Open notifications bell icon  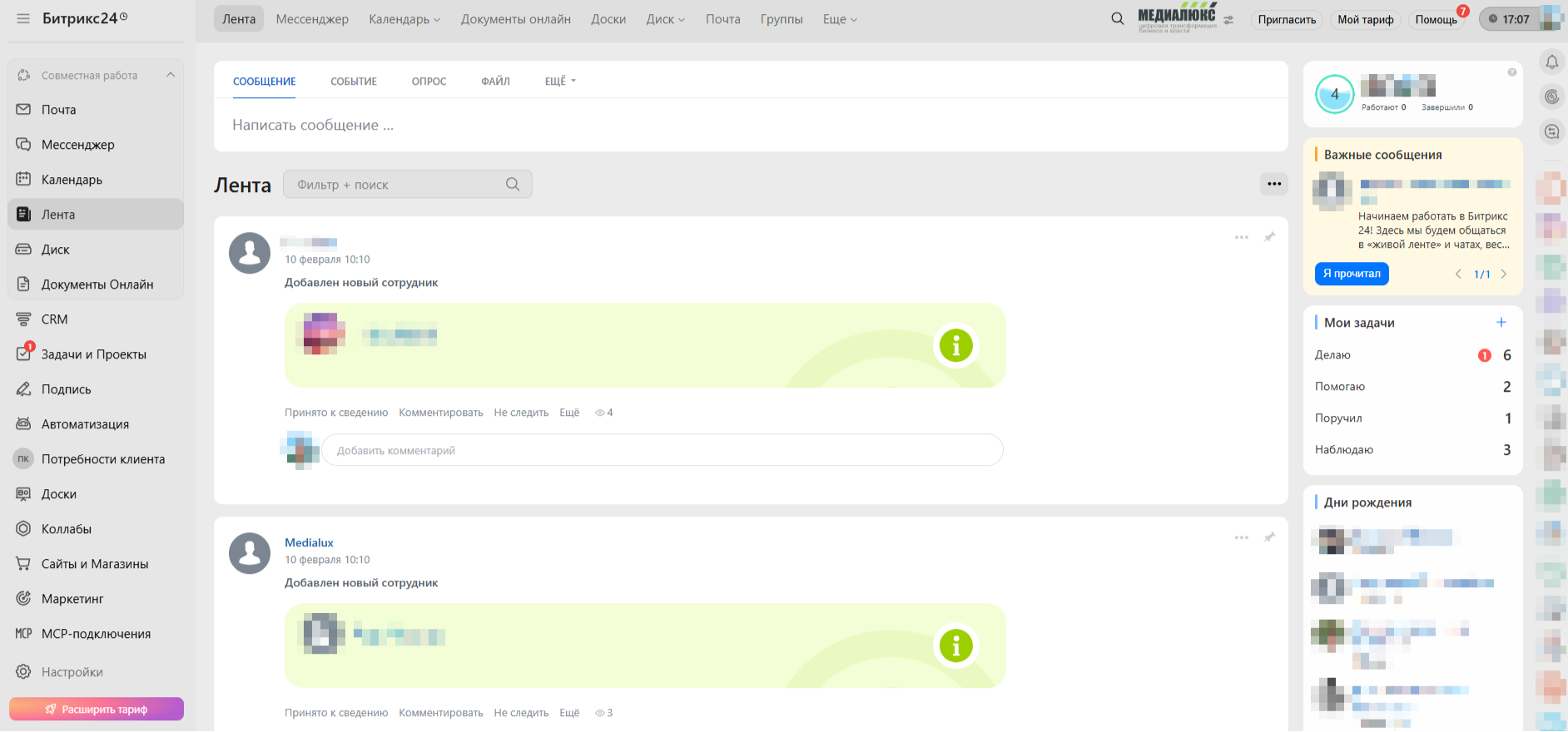(x=1551, y=62)
